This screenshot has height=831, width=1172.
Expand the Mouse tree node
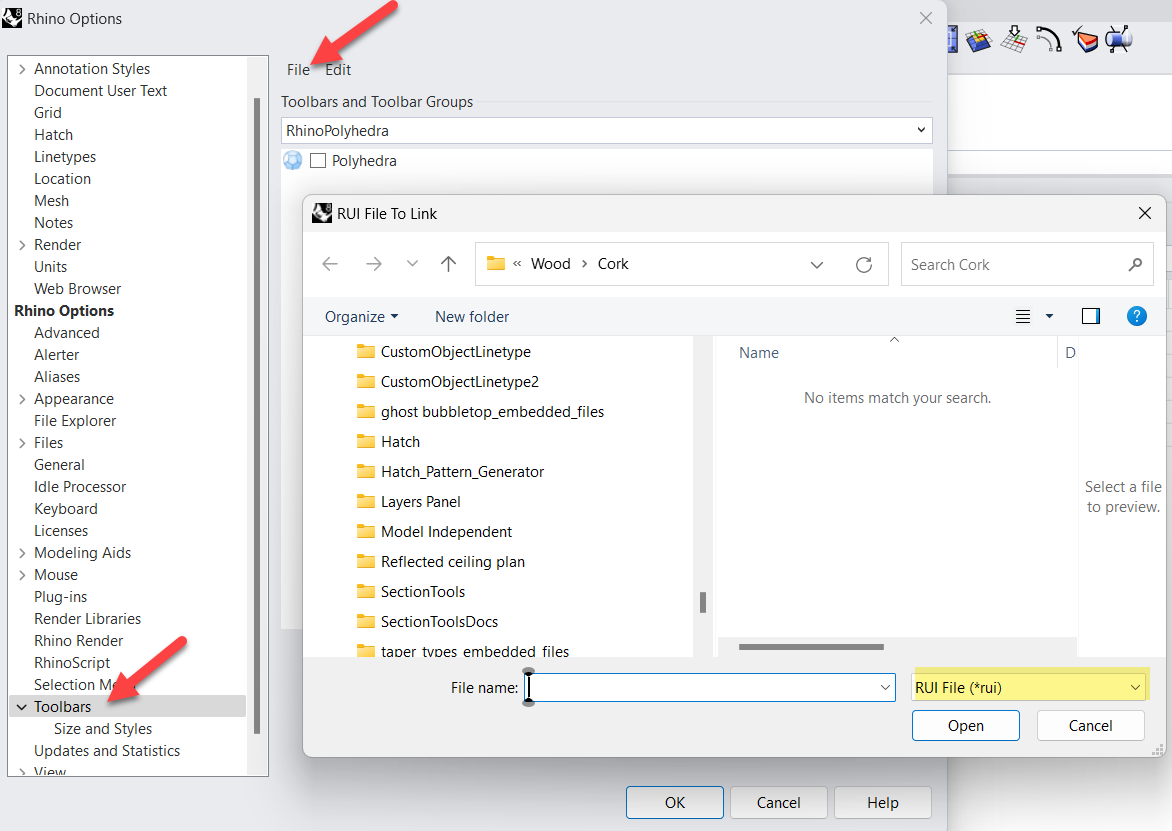(x=22, y=575)
